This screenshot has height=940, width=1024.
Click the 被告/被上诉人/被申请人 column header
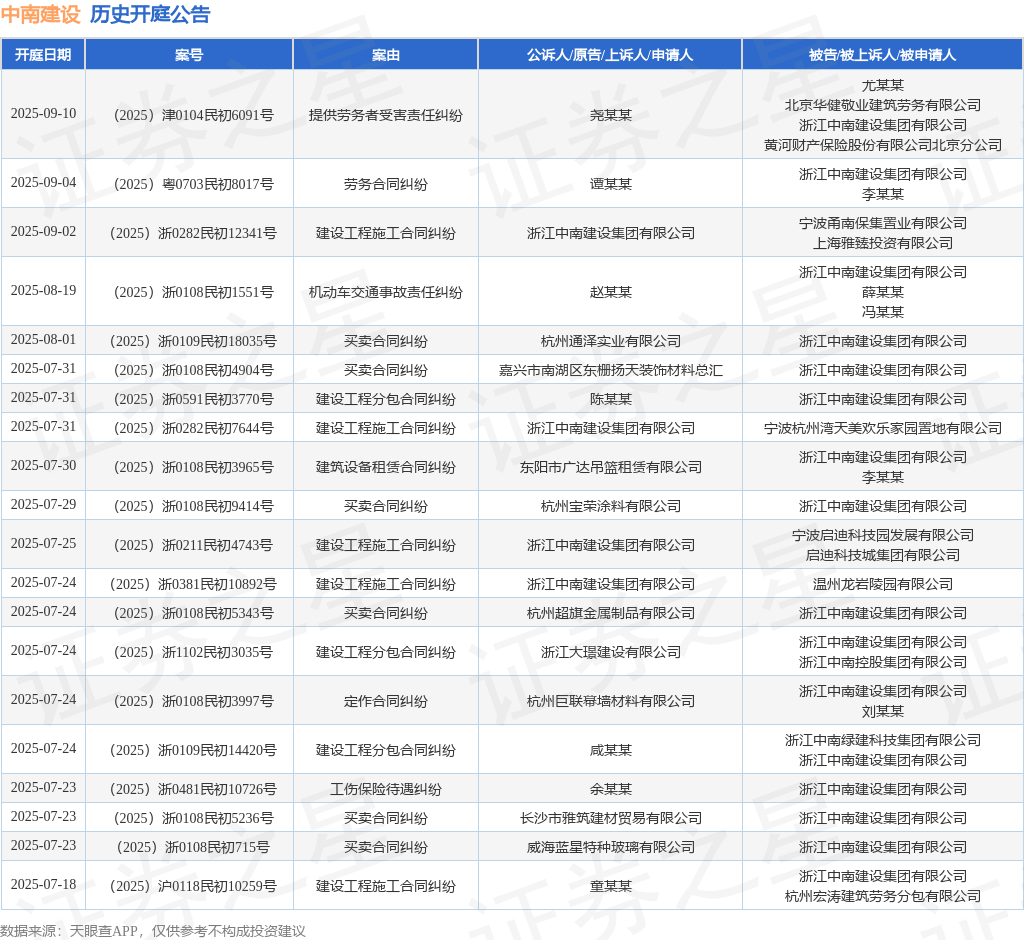tap(882, 55)
